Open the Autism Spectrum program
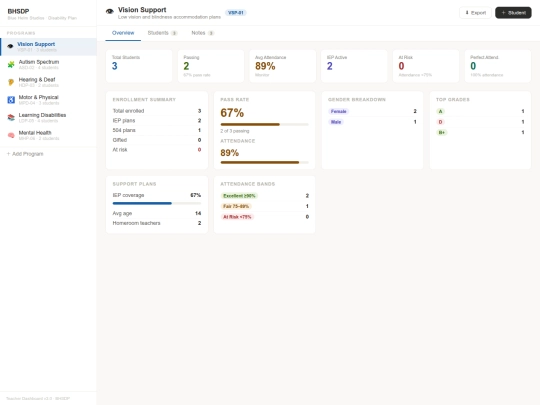This screenshot has height=405, width=540. point(48,64)
